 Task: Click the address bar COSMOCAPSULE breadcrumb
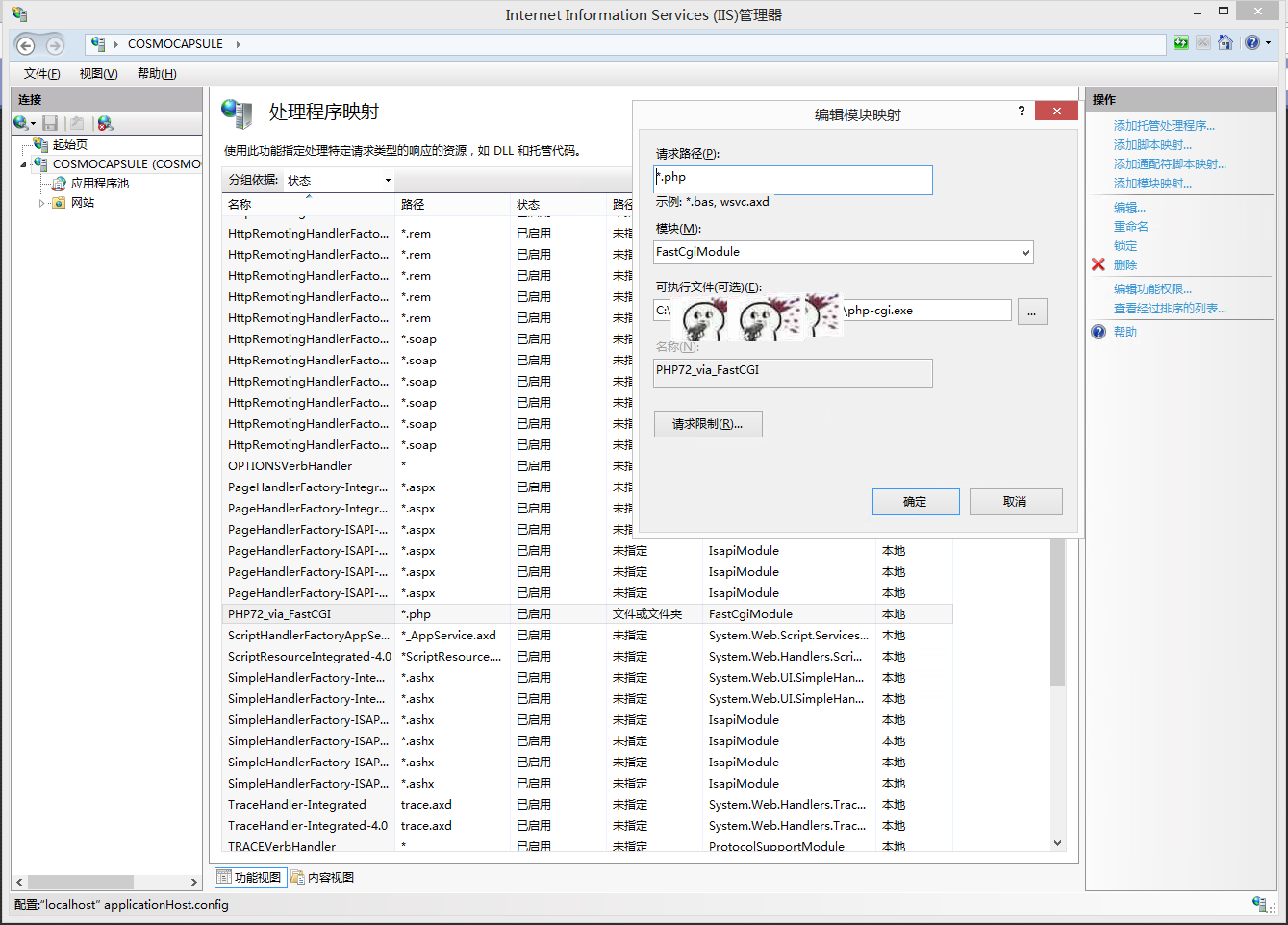175,44
